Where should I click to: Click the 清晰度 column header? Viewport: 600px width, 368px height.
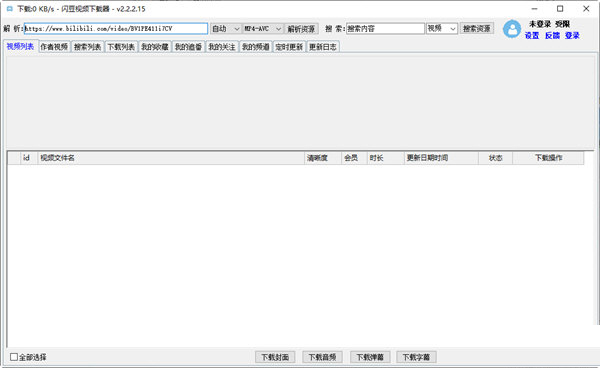click(x=323, y=158)
